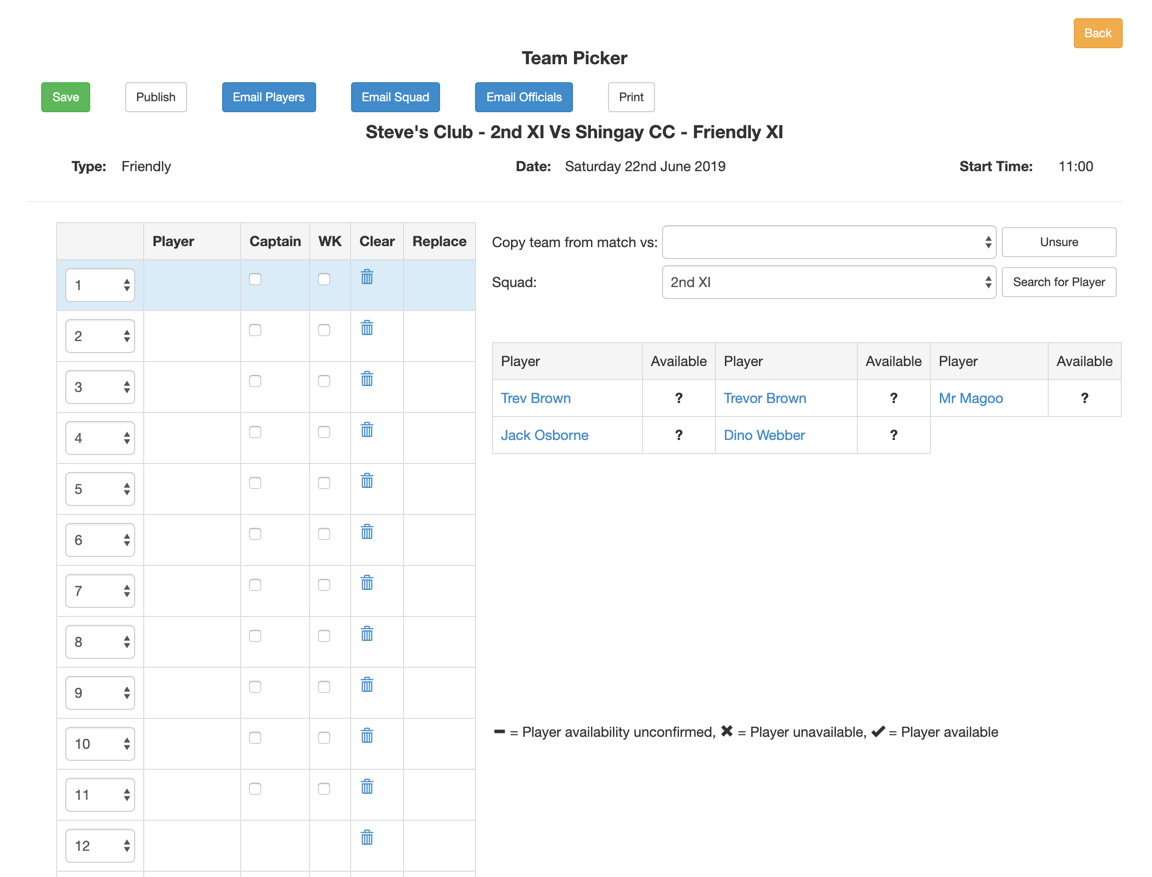Clear player from position 1 using trash icon
This screenshot has width=1152, height=877.
click(x=366, y=276)
